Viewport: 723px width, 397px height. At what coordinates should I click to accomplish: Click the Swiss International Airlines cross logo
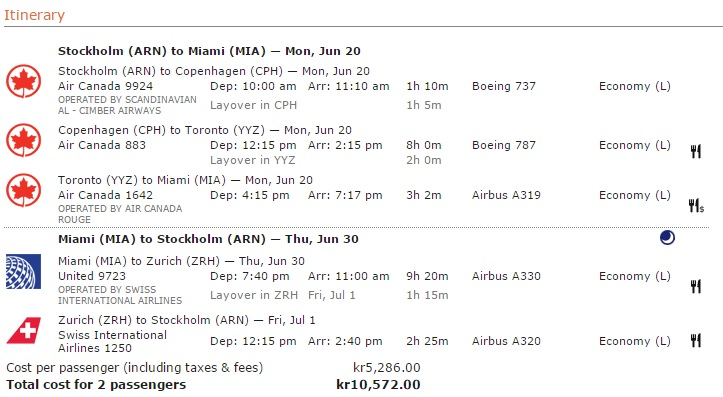24,330
